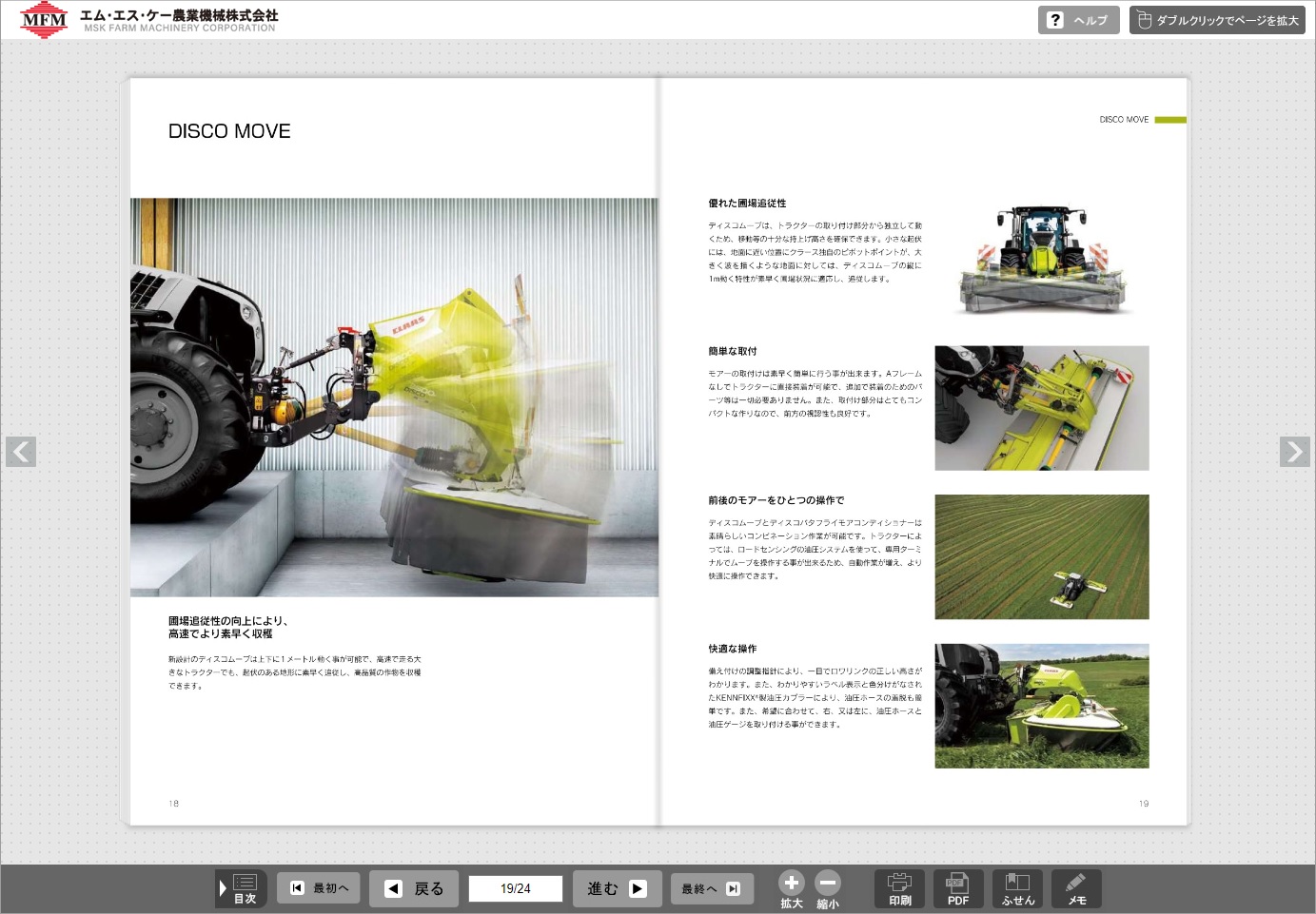The height and width of the screenshot is (914, 1316).
Task: Click the question mark icon in help button
Action: click(x=1054, y=20)
